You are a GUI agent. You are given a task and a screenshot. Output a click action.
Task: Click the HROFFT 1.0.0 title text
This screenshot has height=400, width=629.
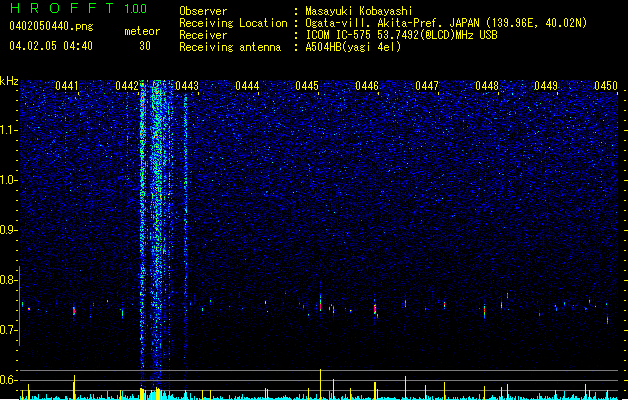coord(79,8)
